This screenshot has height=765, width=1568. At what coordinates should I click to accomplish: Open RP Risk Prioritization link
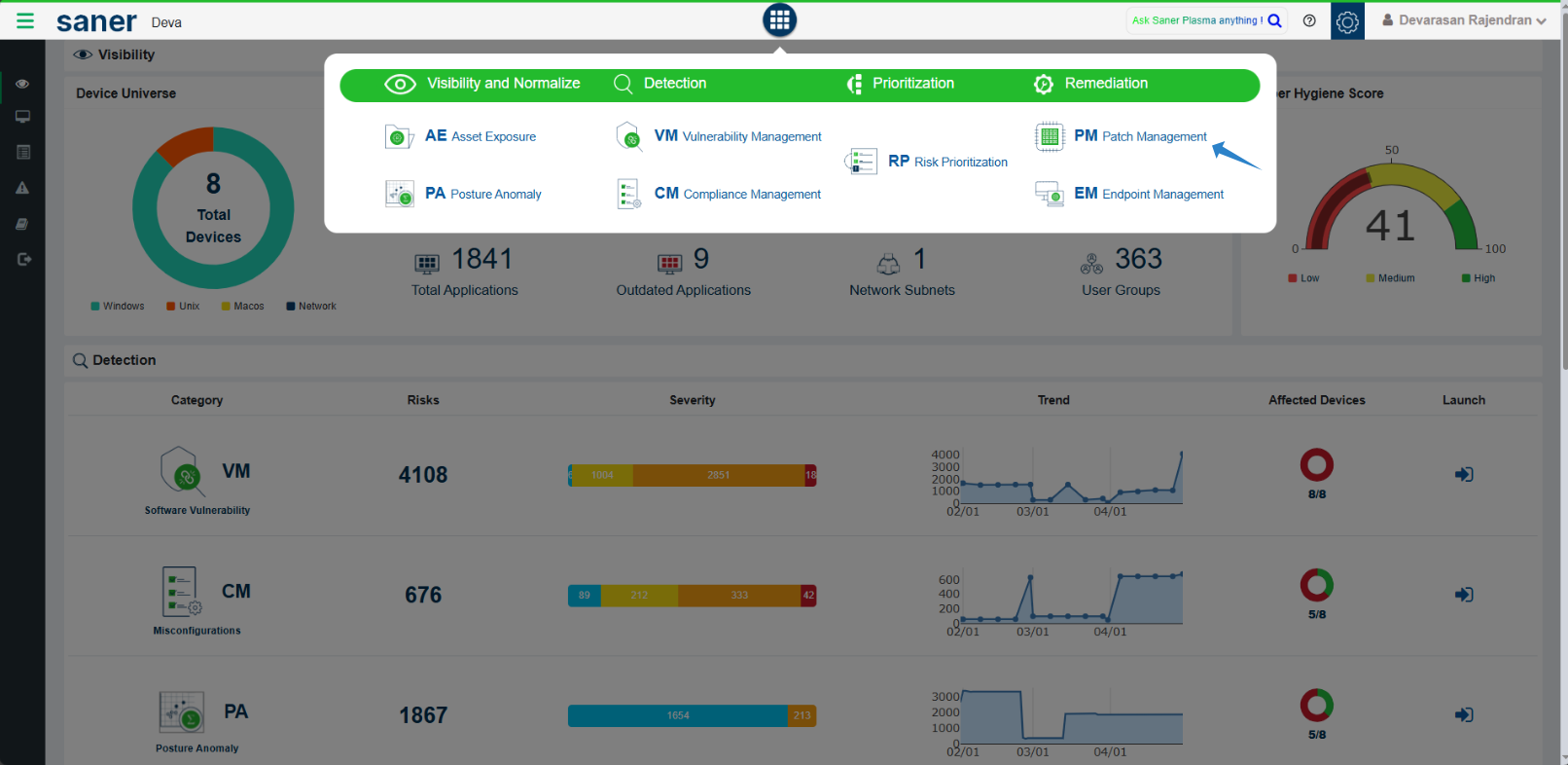946,162
